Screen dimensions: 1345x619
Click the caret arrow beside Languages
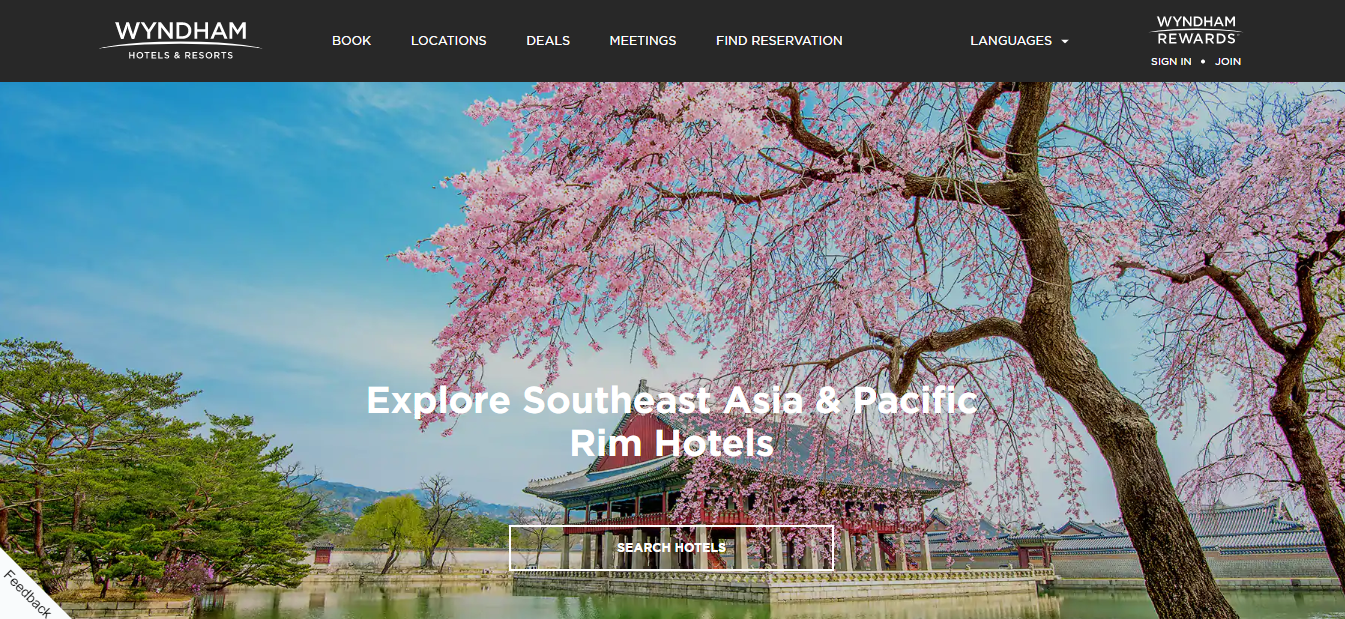click(1065, 42)
